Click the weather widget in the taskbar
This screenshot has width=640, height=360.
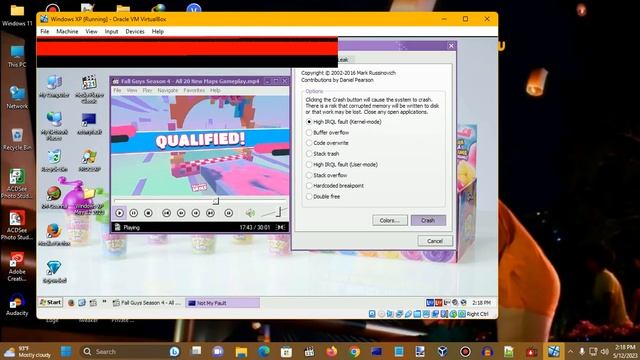[x=28, y=351]
